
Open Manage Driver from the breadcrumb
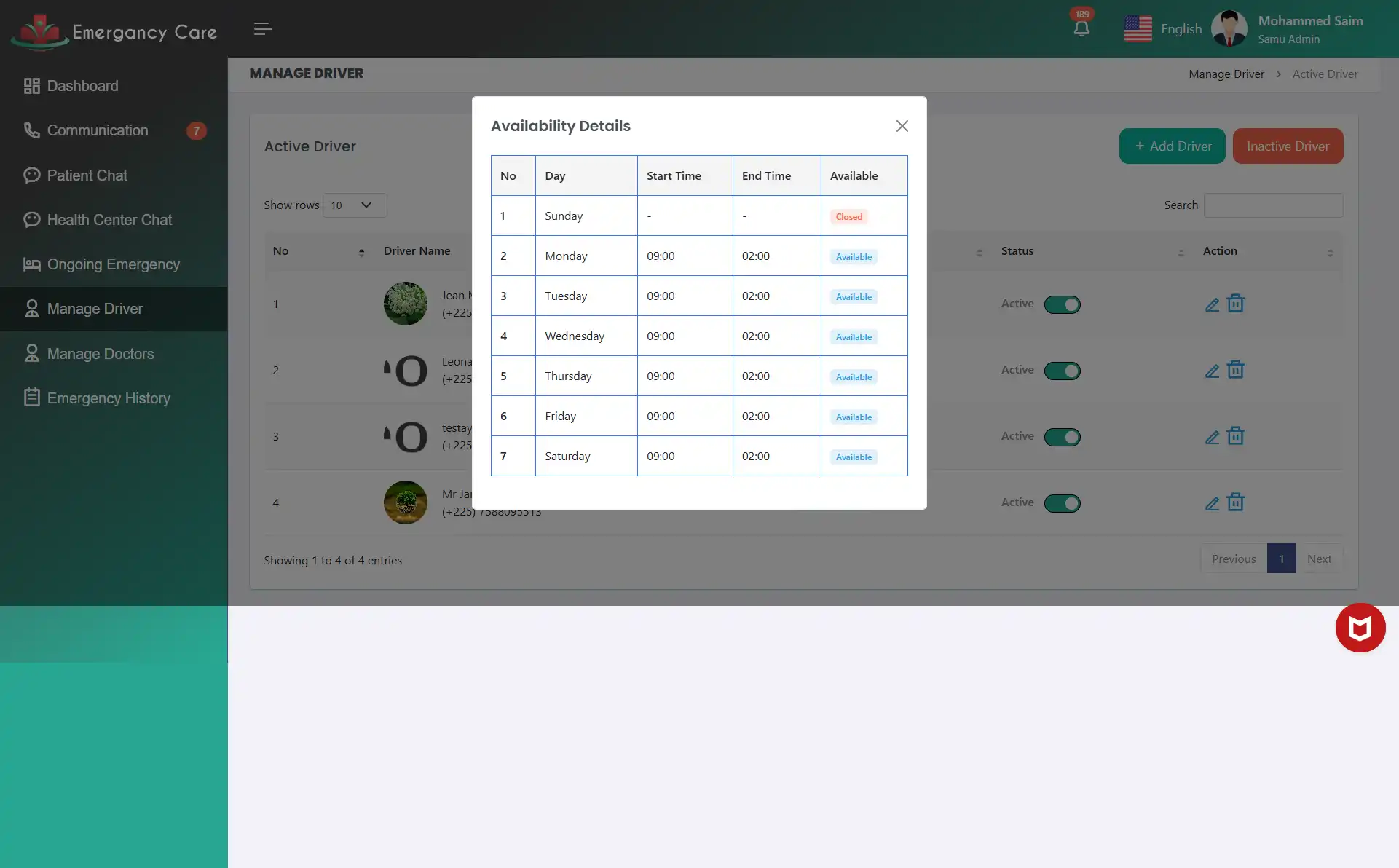tap(1226, 74)
